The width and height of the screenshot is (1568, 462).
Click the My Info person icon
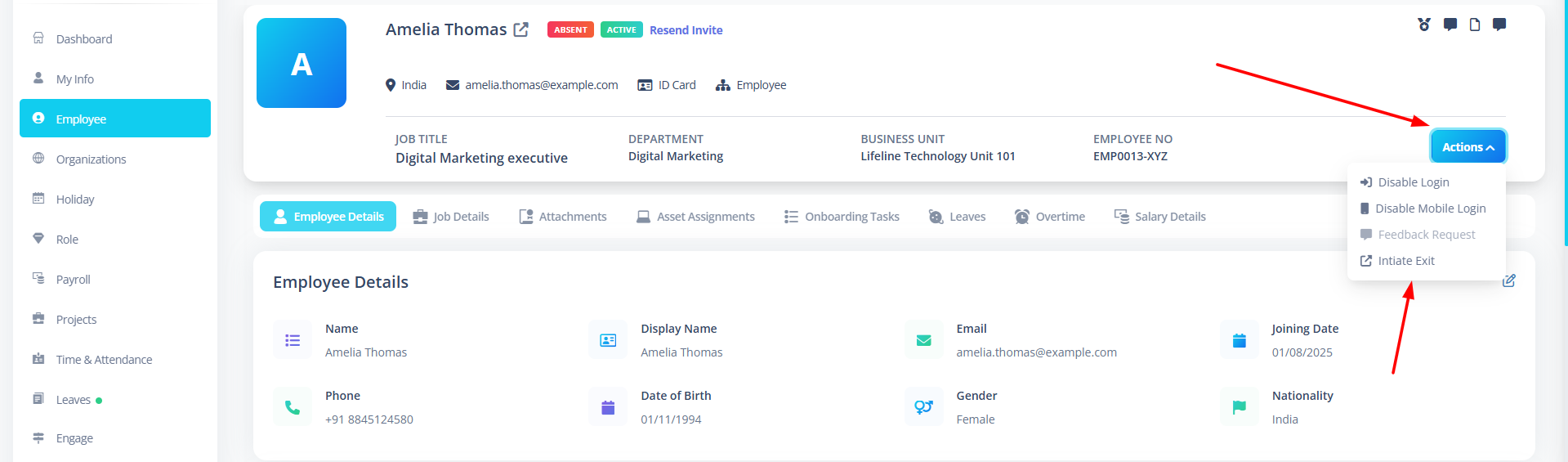[x=38, y=78]
